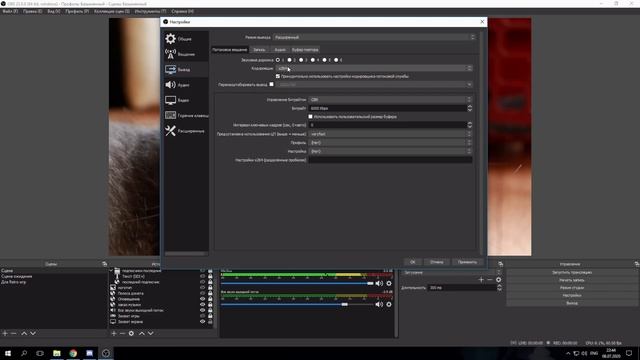640x360 pixels.
Task: Add a scene transition with plus icon
Action: tap(481, 280)
